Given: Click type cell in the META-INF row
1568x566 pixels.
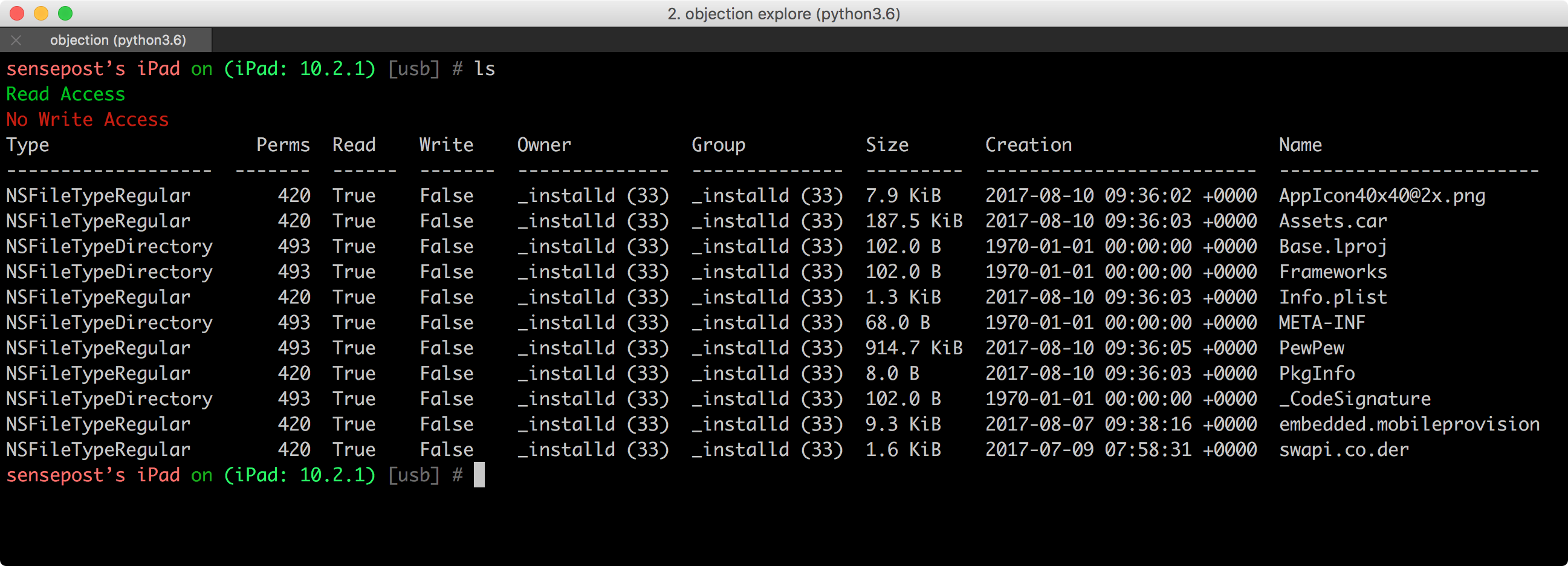Looking at the screenshot, I should pos(109,322).
